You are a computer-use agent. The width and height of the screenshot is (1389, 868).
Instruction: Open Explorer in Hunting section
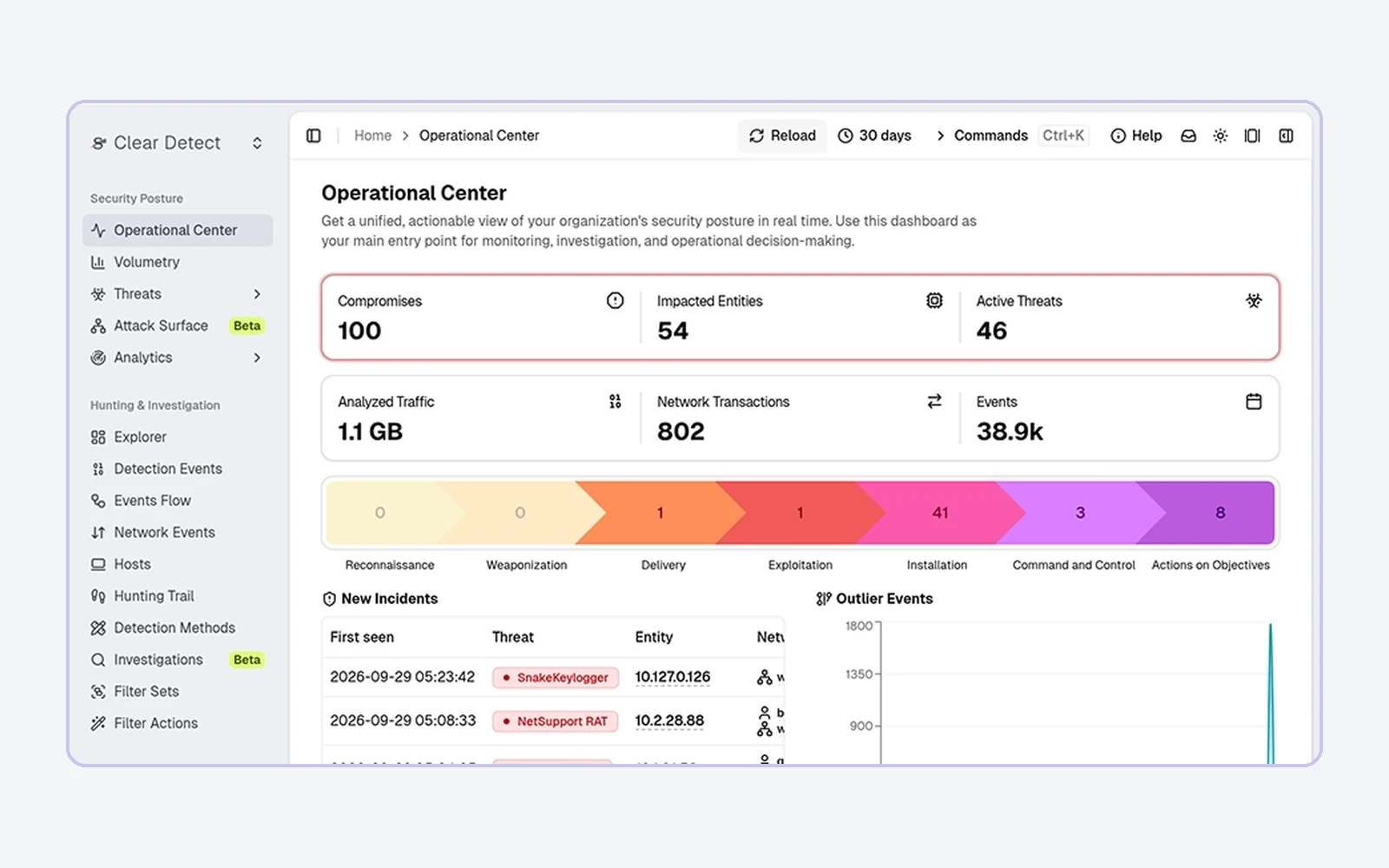pos(178,437)
